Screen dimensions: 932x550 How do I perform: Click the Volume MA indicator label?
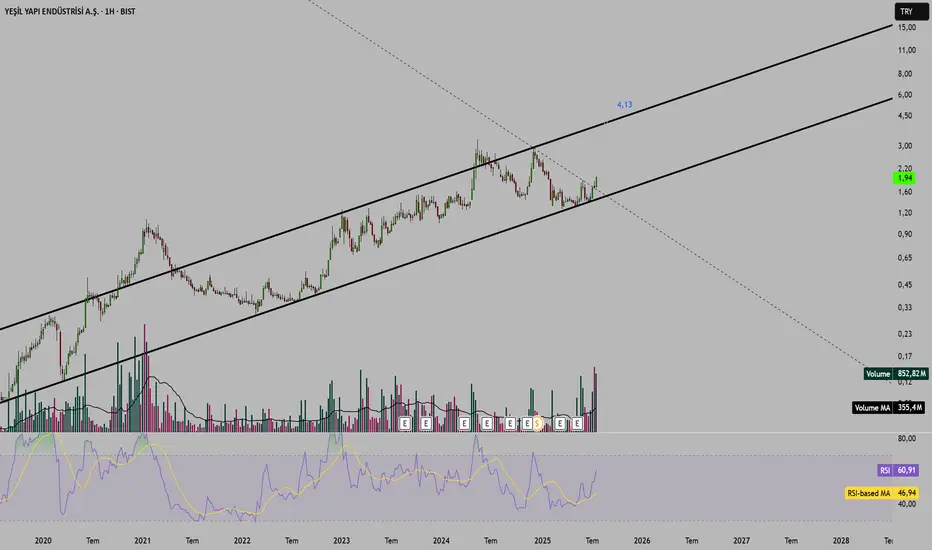pos(872,407)
